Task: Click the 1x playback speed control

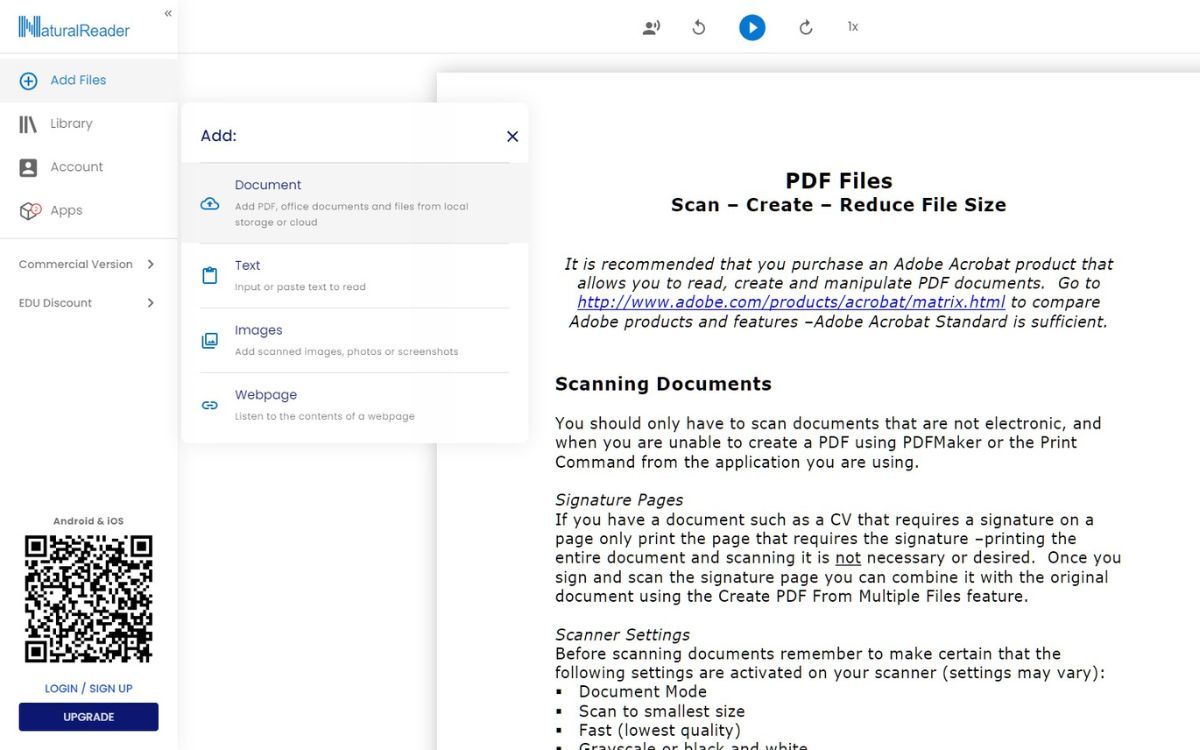Action: click(853, 27)
